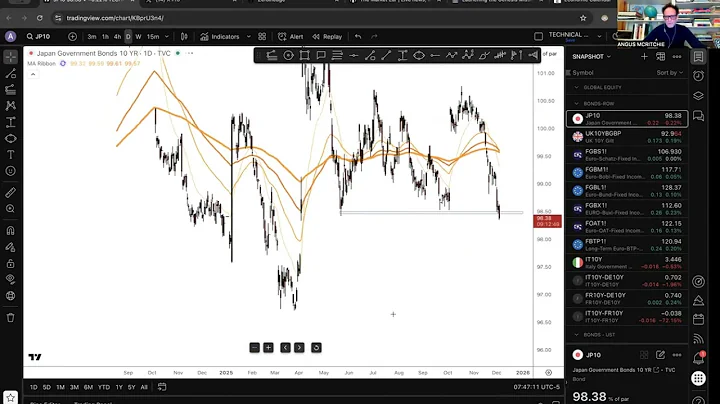Bookmark this page star in address bar
The width and height of the screenshot is (720, 404).
[x=583, y=18]
